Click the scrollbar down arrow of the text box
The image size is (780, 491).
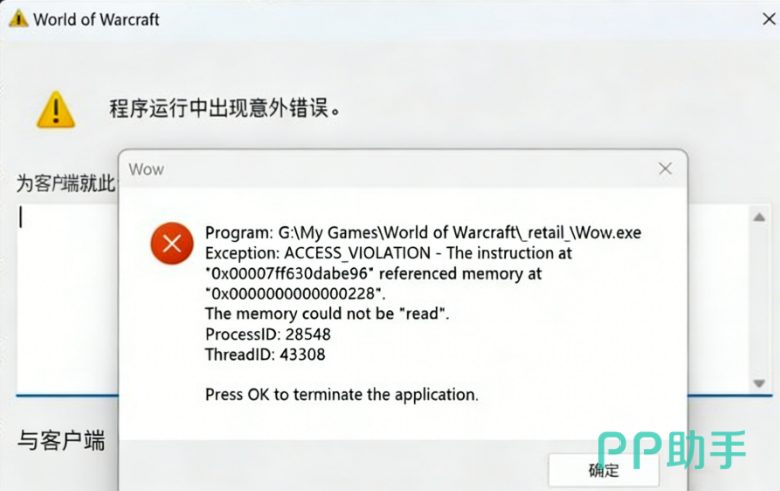[x=759, y=384]
